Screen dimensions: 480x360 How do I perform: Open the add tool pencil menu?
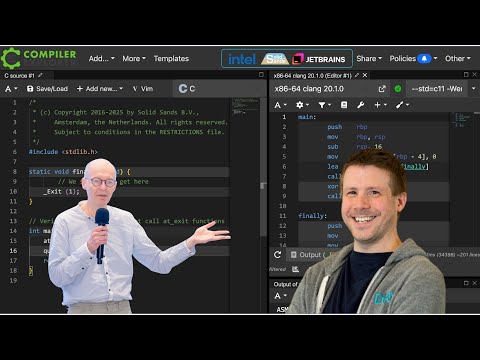402,105
